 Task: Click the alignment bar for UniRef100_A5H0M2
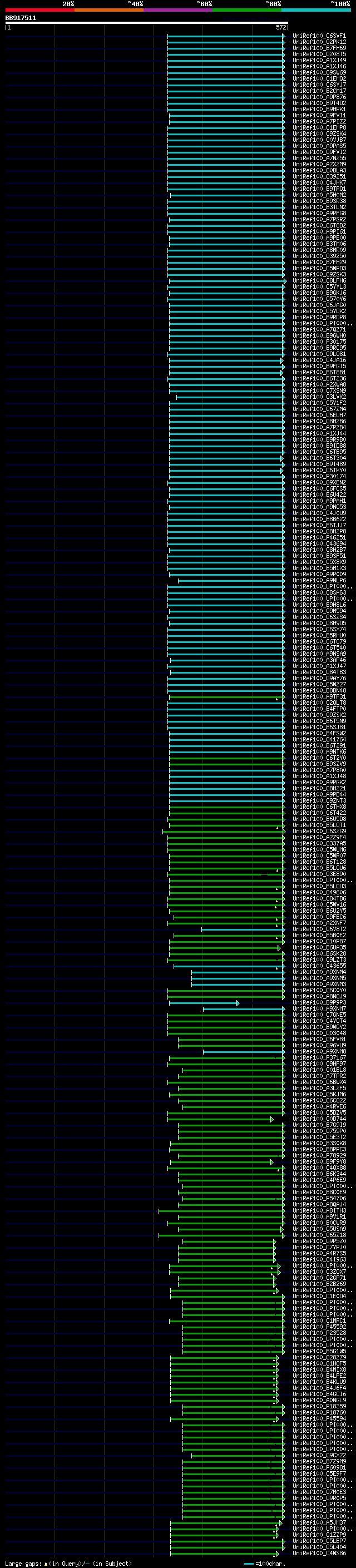coord(227,195)
